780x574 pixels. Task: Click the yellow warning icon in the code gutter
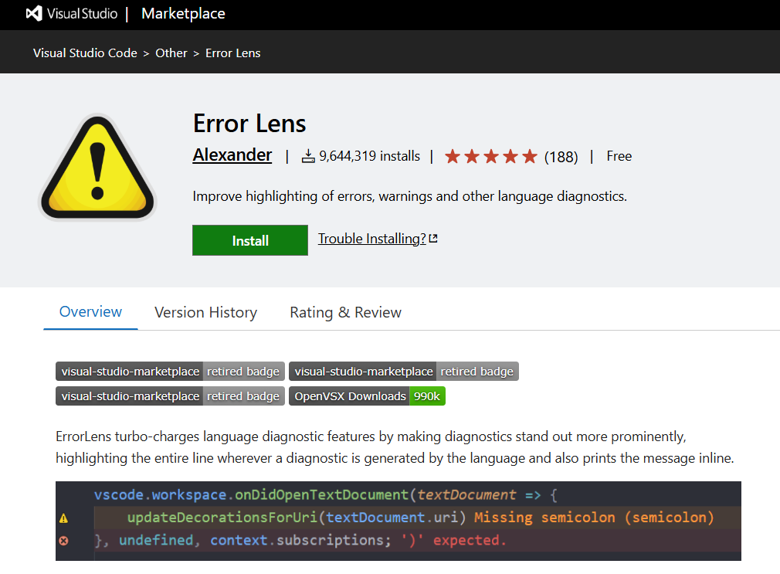64,518
